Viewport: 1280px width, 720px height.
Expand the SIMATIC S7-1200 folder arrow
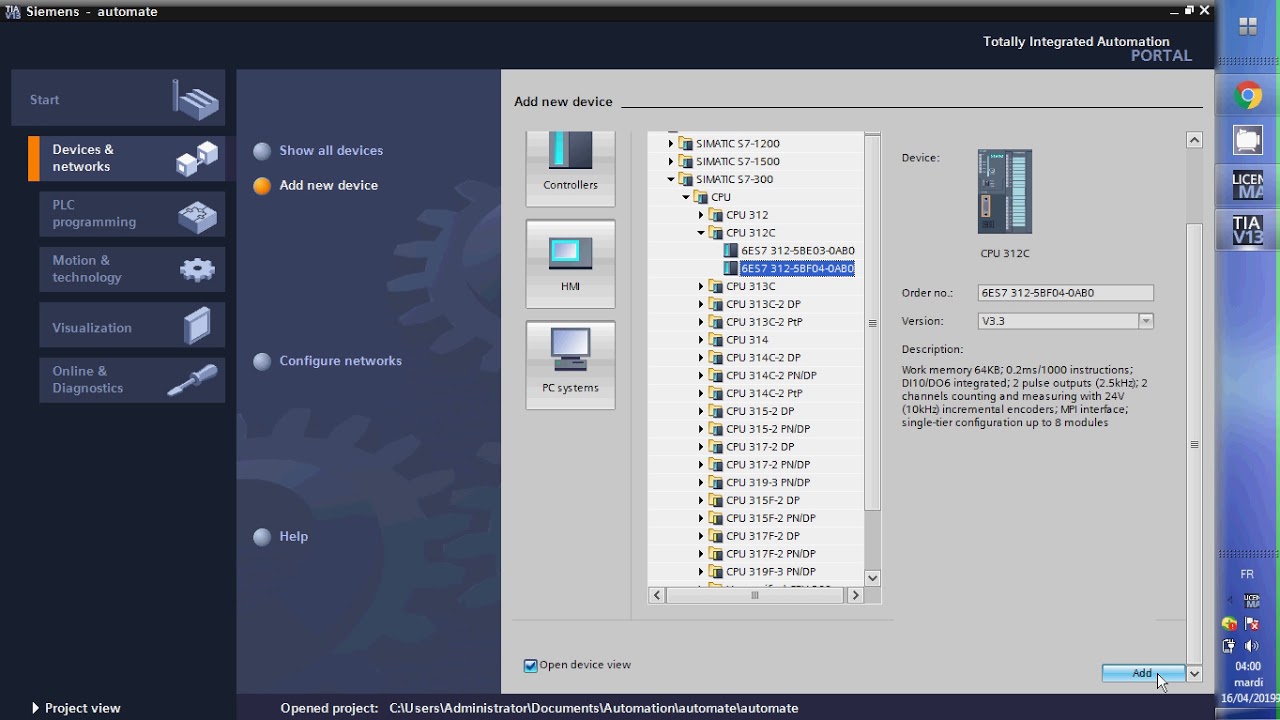[671, 143]
